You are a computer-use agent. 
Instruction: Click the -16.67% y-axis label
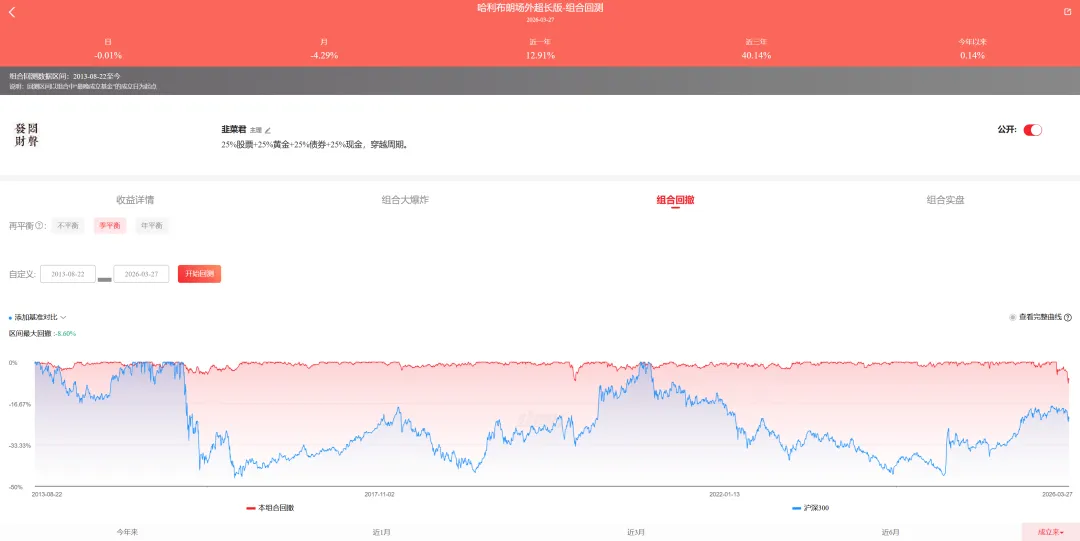[x=19, y=405]
